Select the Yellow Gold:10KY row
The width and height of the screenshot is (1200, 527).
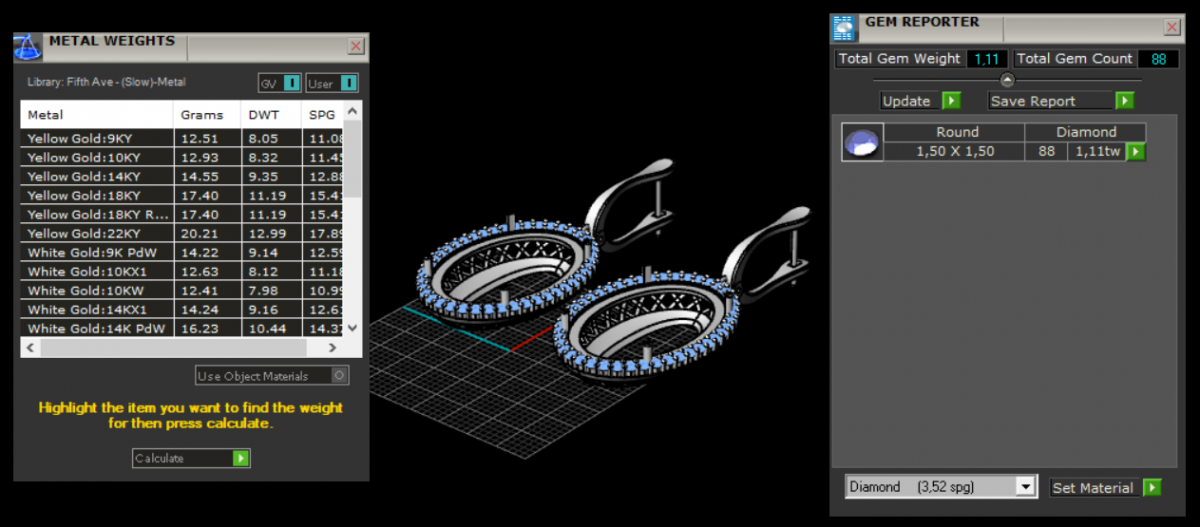182,158
